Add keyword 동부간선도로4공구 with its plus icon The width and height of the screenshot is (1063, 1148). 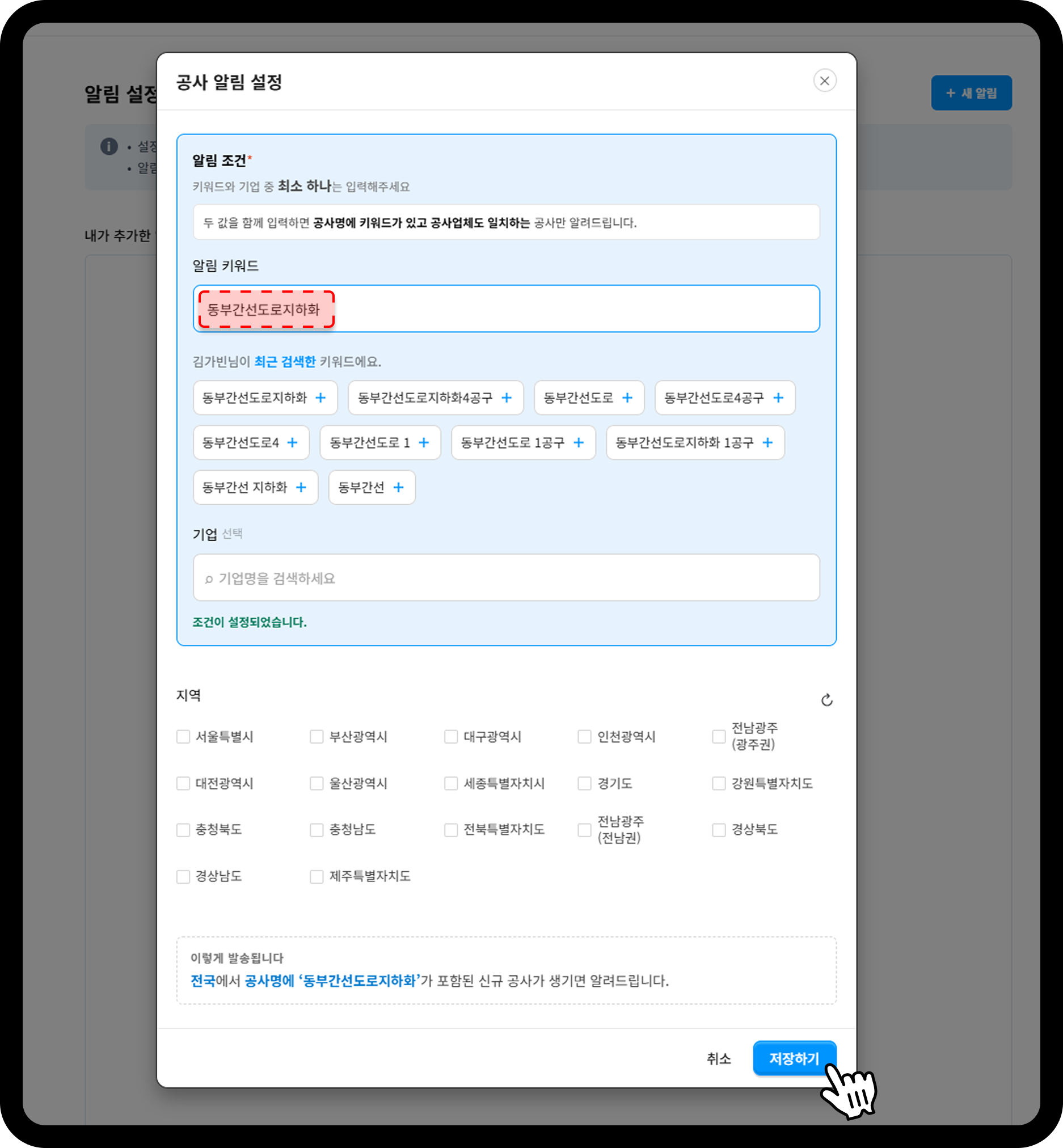(x=778, y=398)
